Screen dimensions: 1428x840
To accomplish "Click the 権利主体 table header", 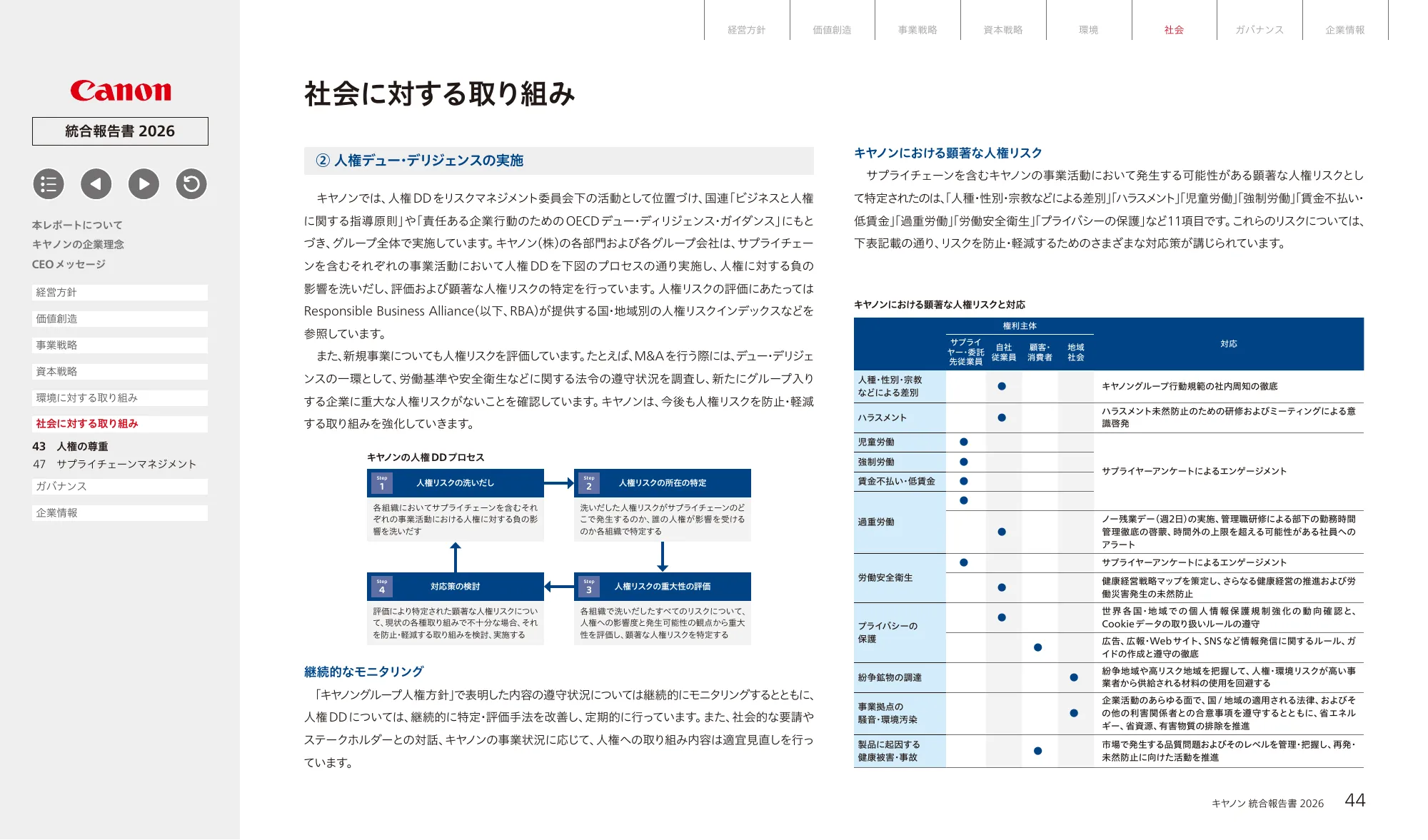I will click(x=1020, y=326).
